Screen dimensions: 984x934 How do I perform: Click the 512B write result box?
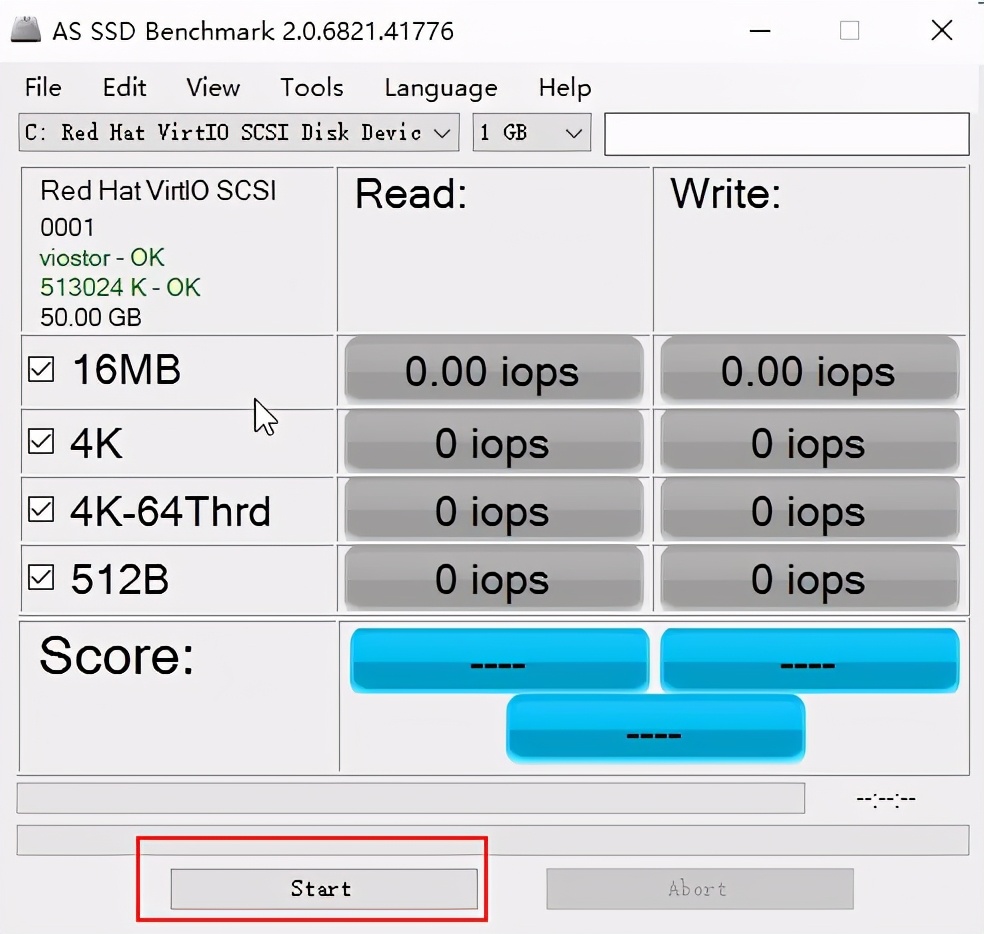coord(810,578)
